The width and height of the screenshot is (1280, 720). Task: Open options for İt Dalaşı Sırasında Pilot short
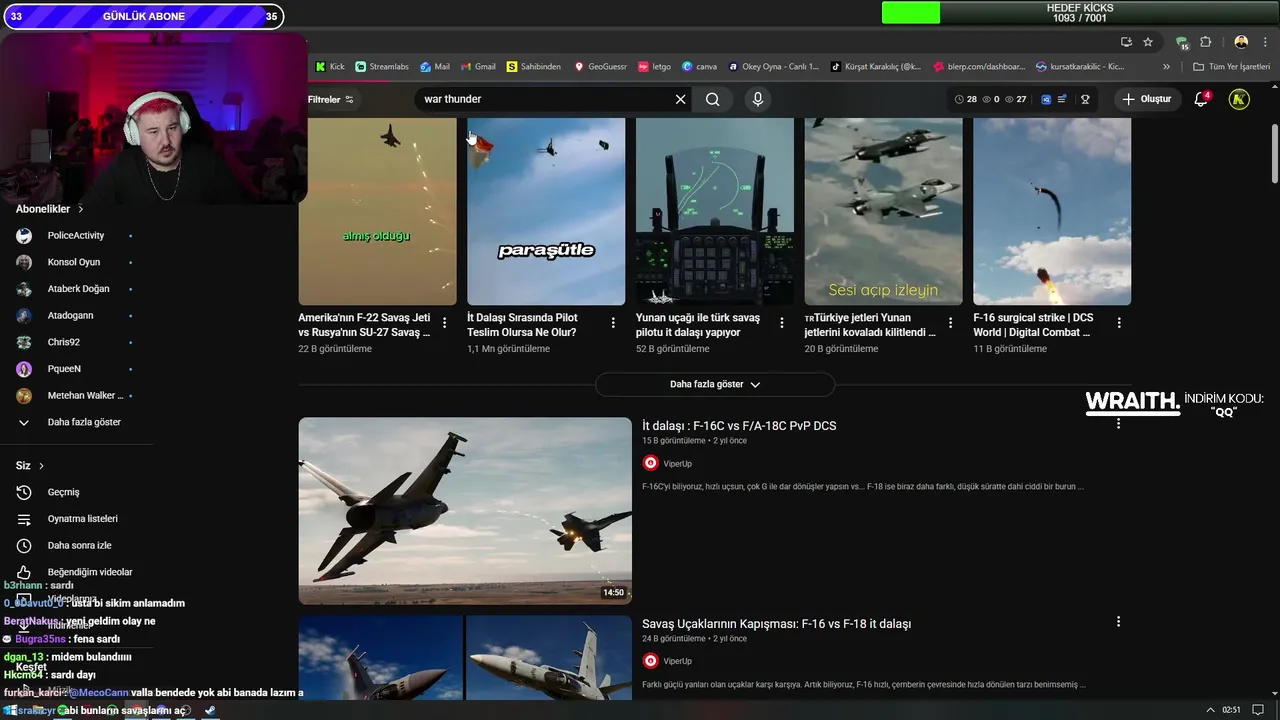(613, 323)
